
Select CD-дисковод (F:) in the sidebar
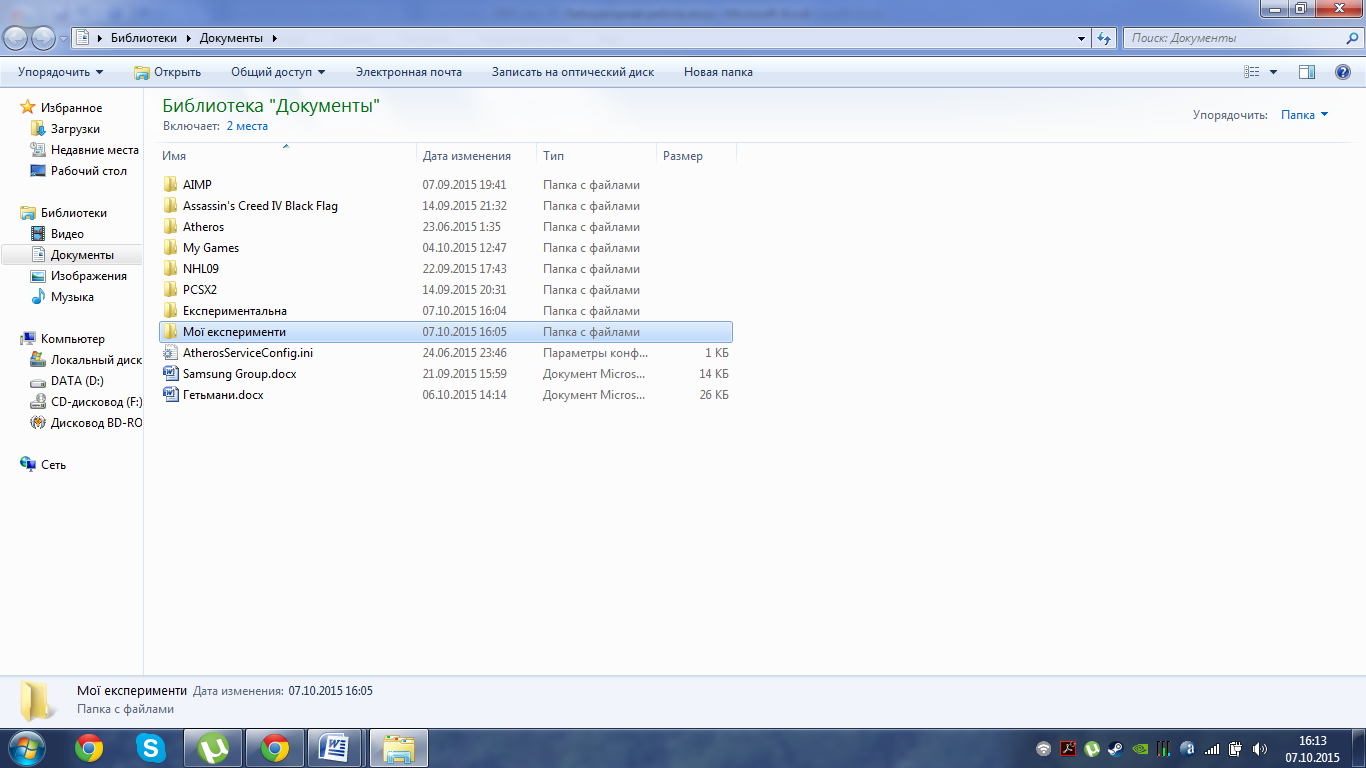96,402
